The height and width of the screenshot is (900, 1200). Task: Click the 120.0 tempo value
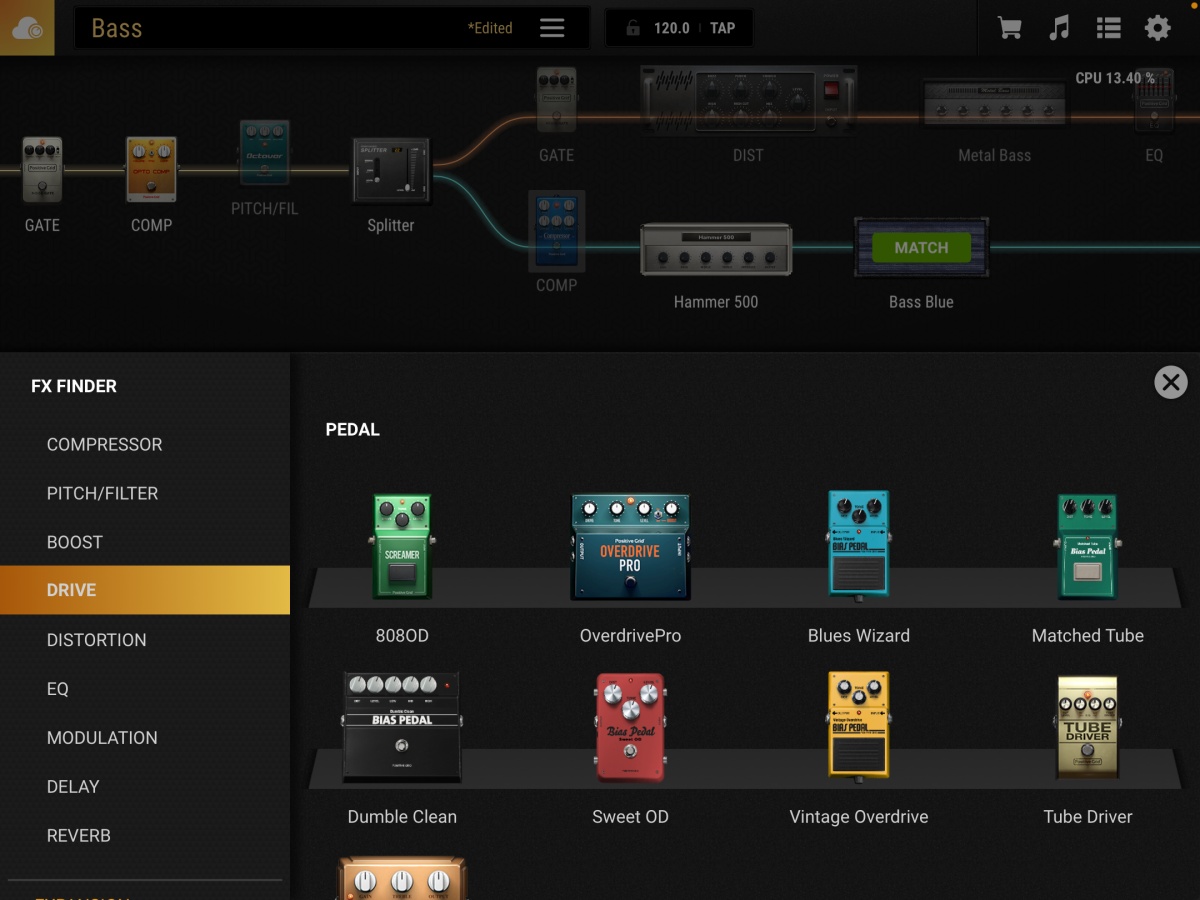(672, 28)
